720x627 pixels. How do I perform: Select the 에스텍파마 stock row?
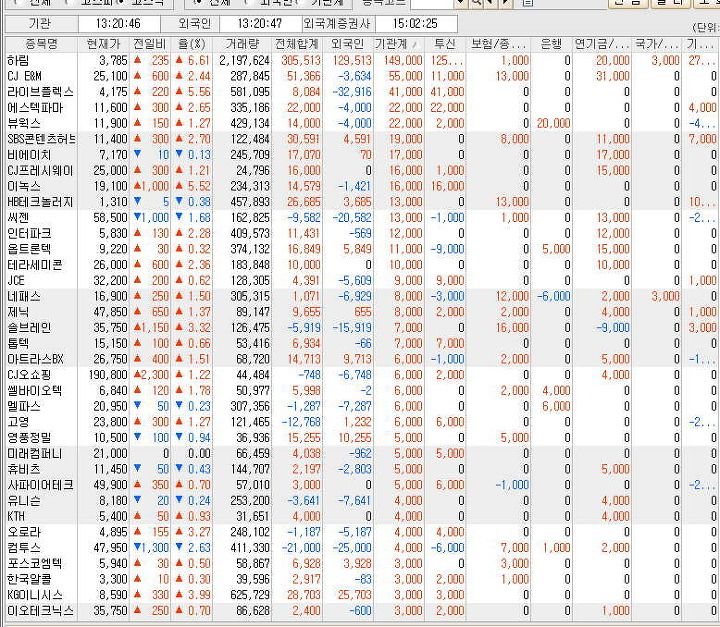click(363, 107)
